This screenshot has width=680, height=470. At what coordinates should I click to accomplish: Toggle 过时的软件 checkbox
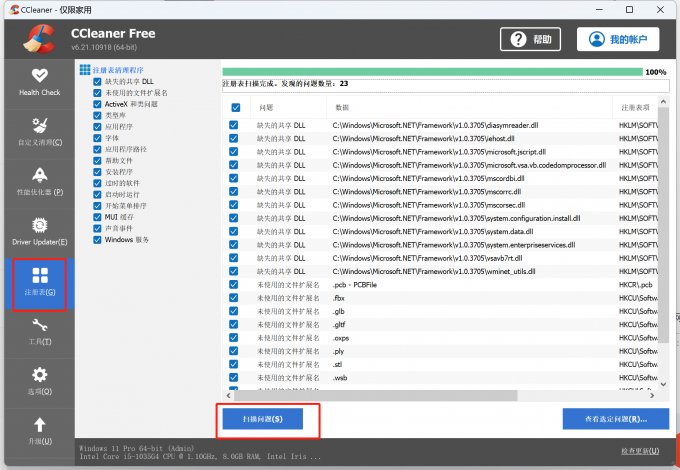tap(97, 183)
